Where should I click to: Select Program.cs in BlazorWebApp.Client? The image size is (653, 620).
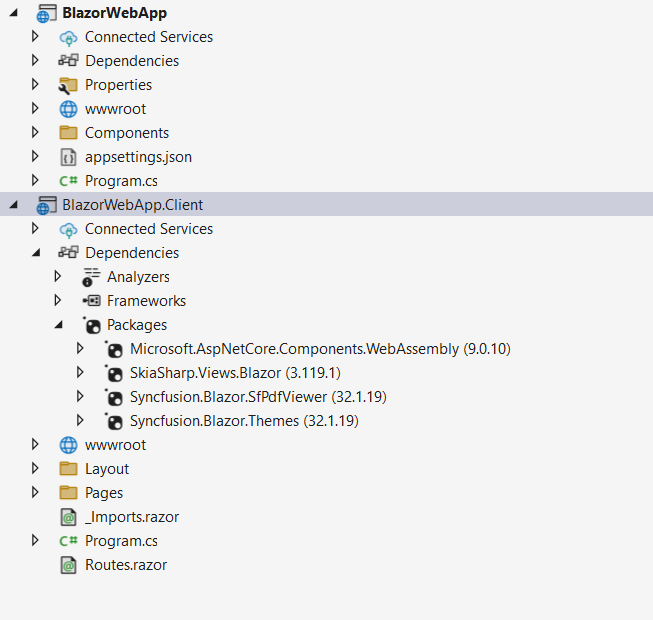pos(121,541)
